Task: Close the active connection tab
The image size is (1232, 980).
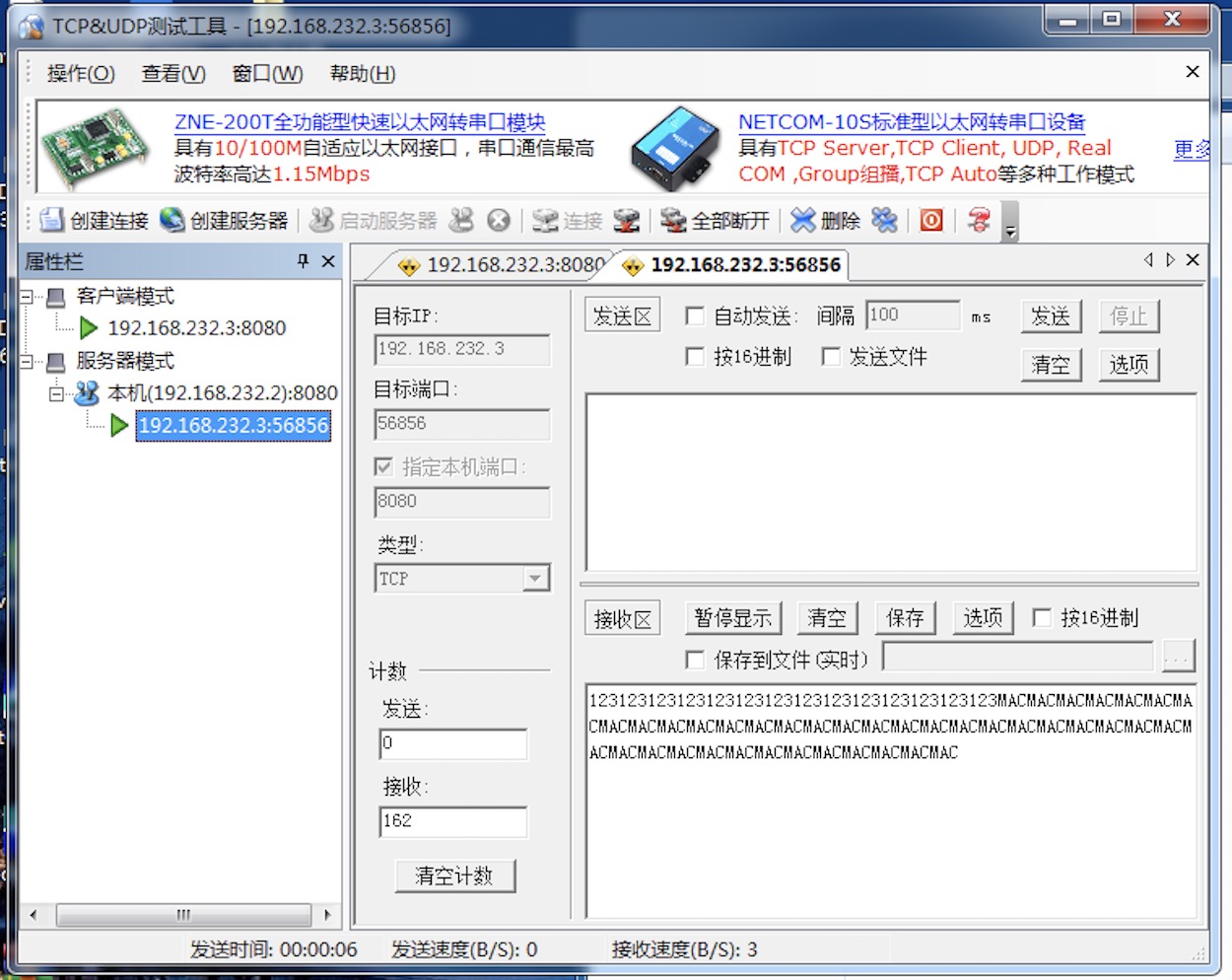Action: pyautogui.click(x=1193, y=260)
